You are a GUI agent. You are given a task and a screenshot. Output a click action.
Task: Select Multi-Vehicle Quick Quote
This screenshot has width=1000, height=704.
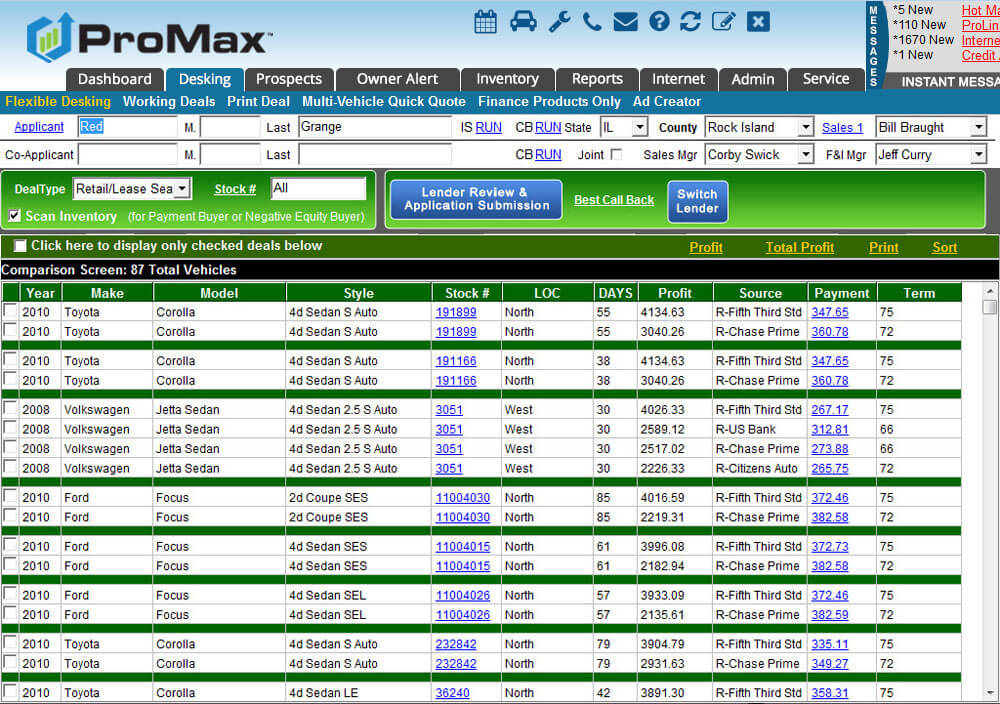384,101
